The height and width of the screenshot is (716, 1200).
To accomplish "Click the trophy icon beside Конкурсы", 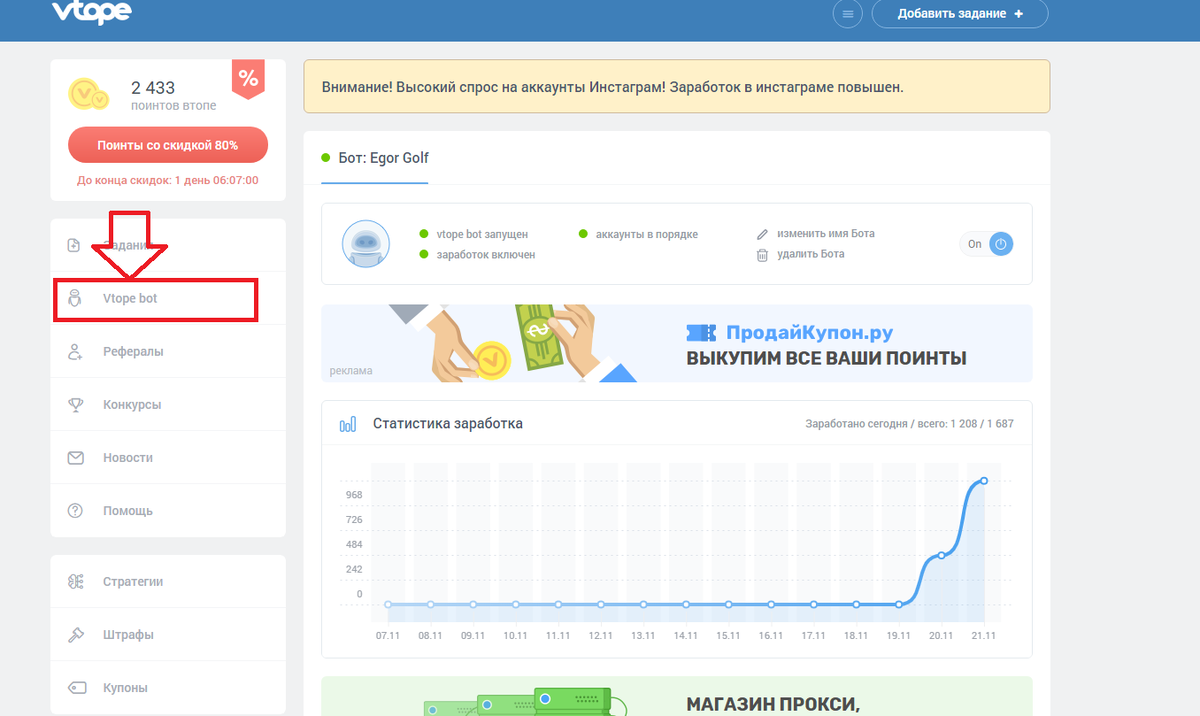I will click(x=75, y=405).
